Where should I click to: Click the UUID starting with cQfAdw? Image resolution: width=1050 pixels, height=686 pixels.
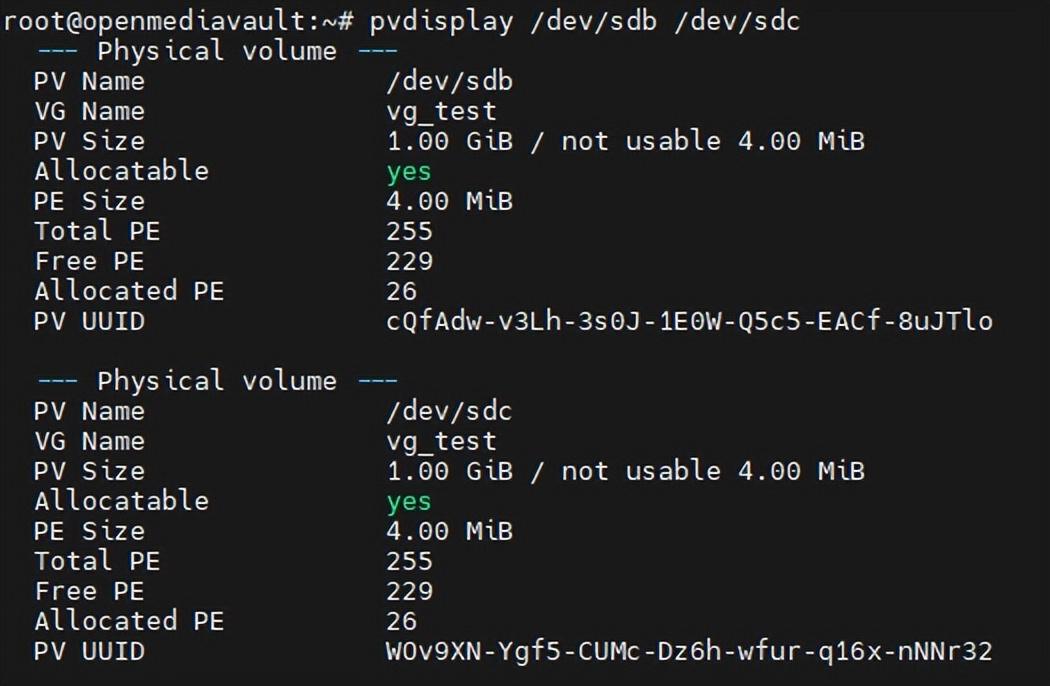(689, 321)
